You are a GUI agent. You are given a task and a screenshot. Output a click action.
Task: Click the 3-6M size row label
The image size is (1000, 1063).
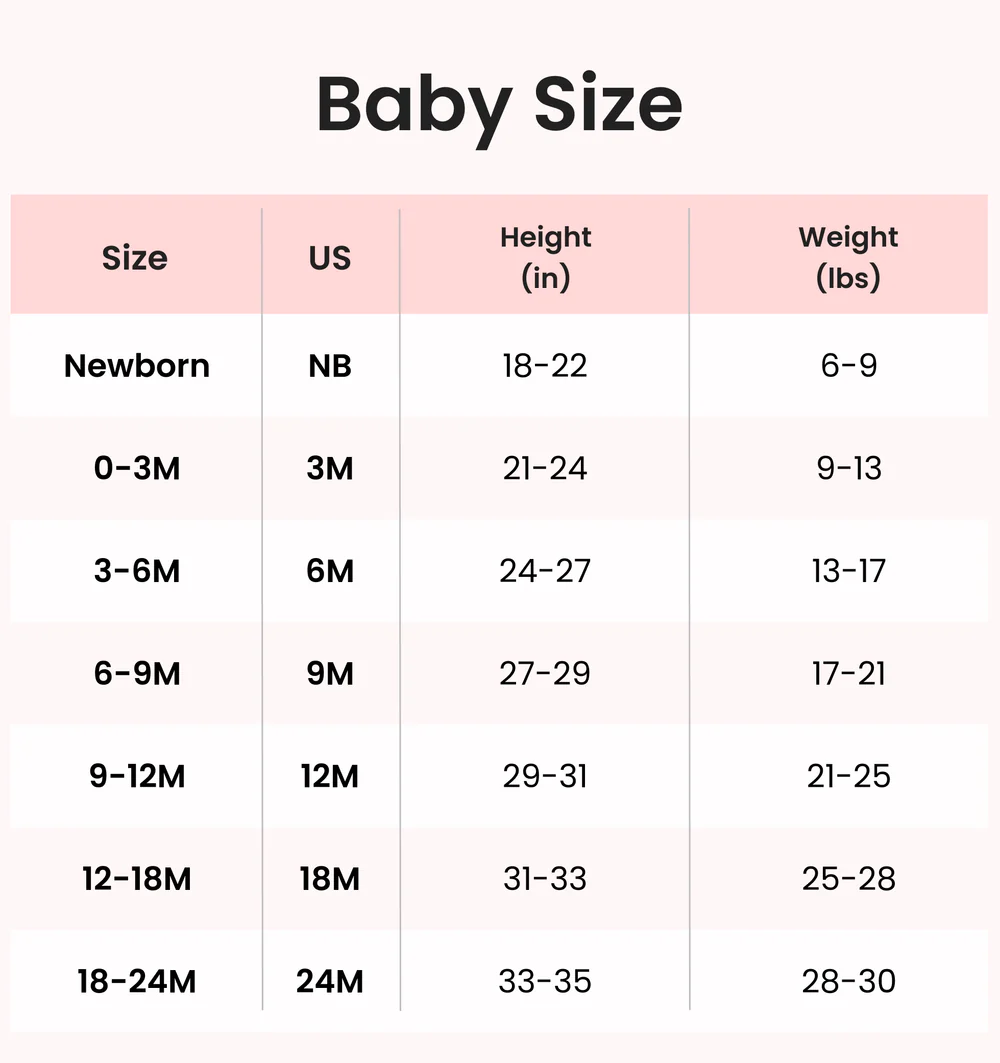click(137, 571)
